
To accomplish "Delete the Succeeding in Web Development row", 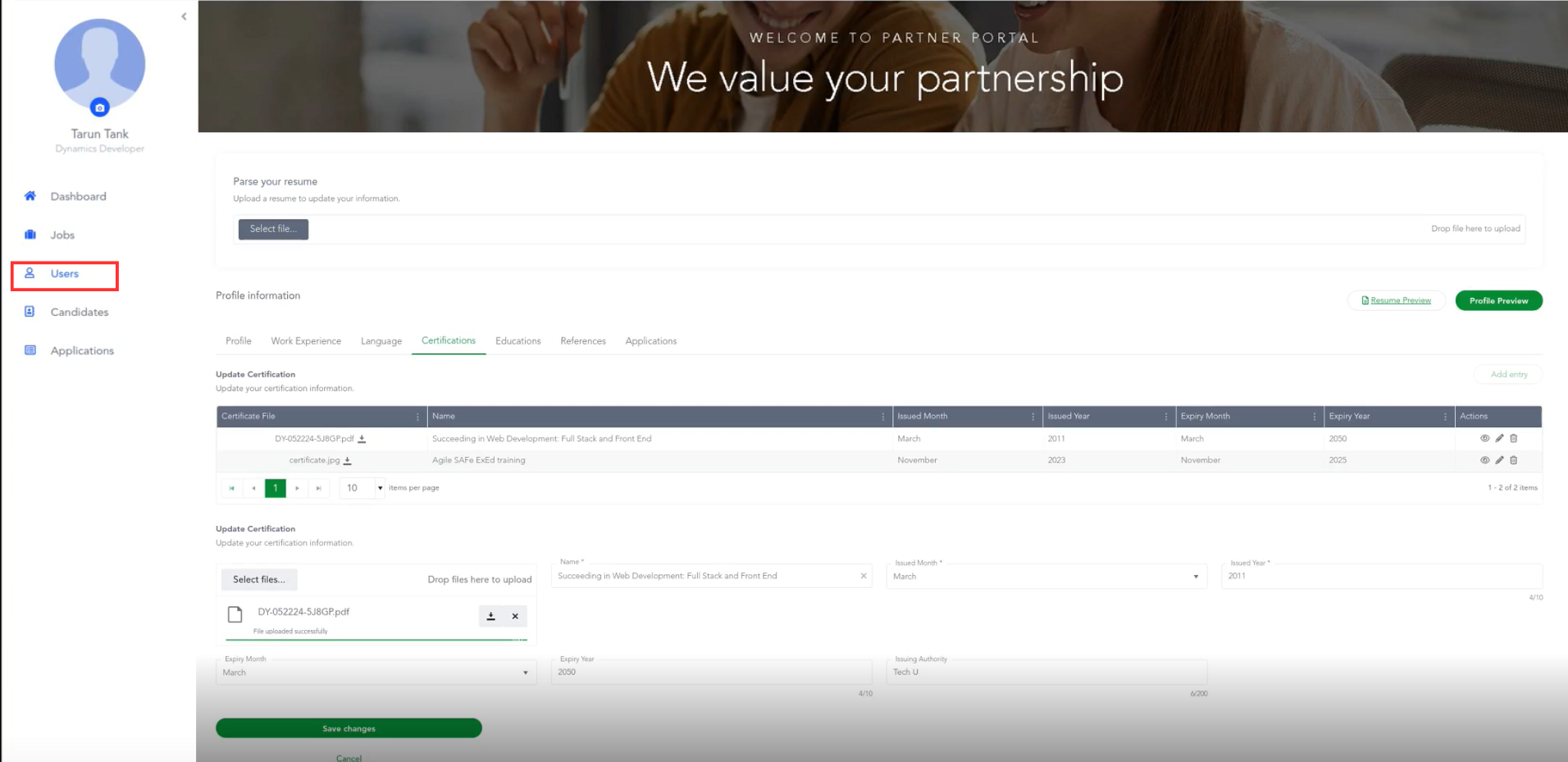I will coord(1514,438).
